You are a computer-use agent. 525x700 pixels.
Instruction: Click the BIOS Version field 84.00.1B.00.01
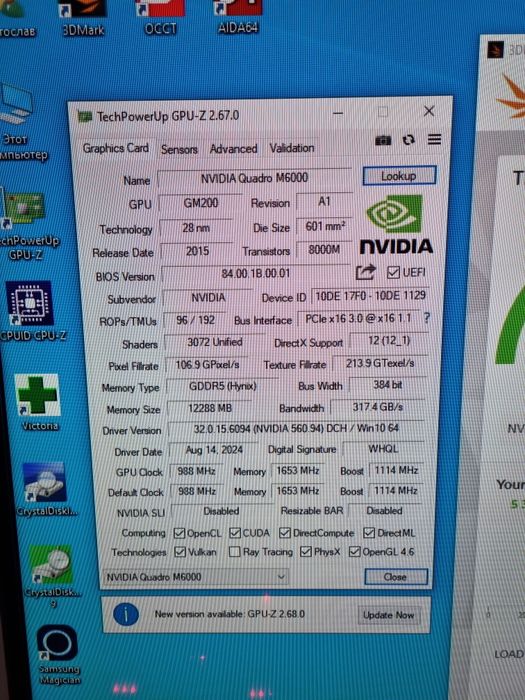pyautogui.click(x=256, y=273)
